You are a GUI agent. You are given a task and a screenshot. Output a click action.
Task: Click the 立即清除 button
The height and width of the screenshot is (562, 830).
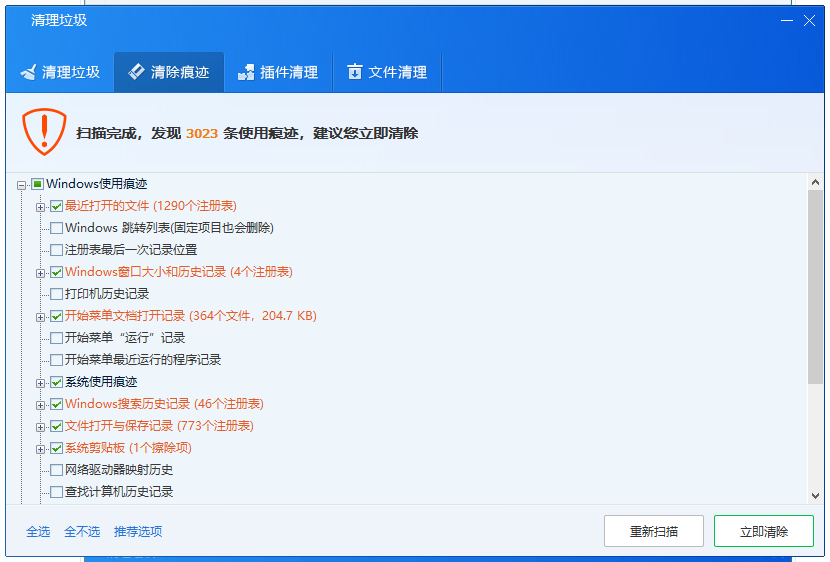pos(763,531)
